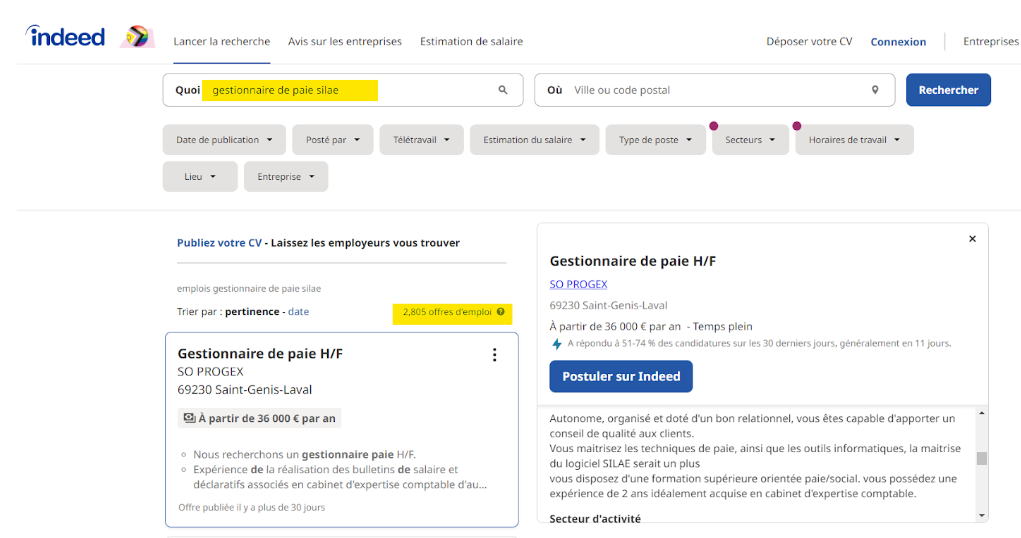Click the description scrollbar thumb

pos(981,458)
